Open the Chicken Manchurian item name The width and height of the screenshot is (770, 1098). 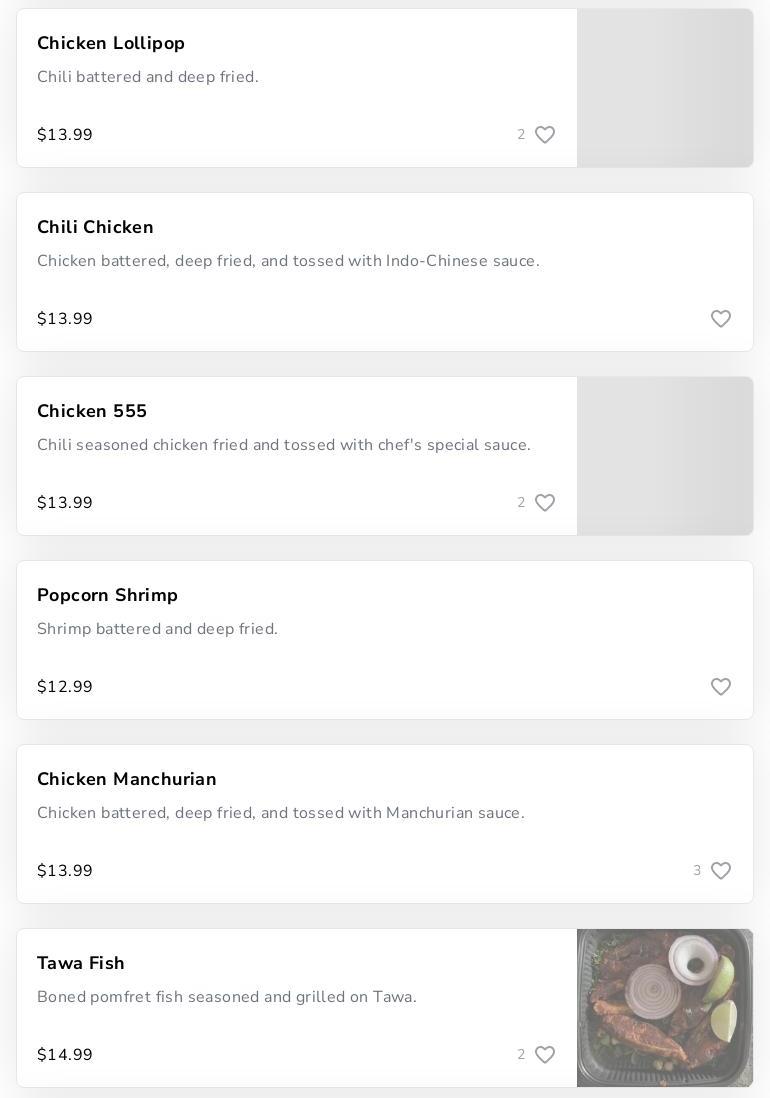(127, 779)
